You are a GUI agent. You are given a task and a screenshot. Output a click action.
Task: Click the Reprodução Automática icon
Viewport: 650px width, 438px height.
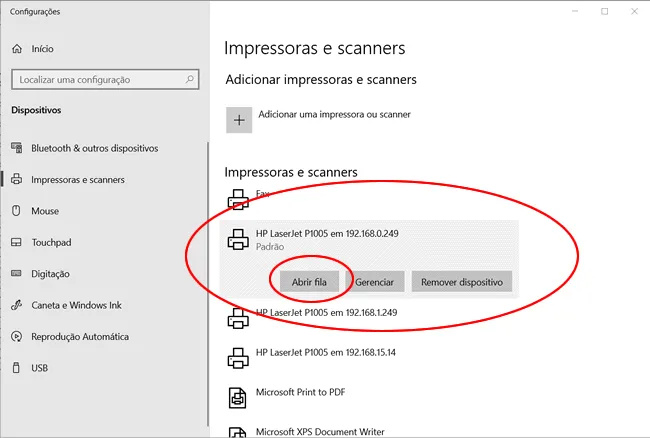point(16,336)
